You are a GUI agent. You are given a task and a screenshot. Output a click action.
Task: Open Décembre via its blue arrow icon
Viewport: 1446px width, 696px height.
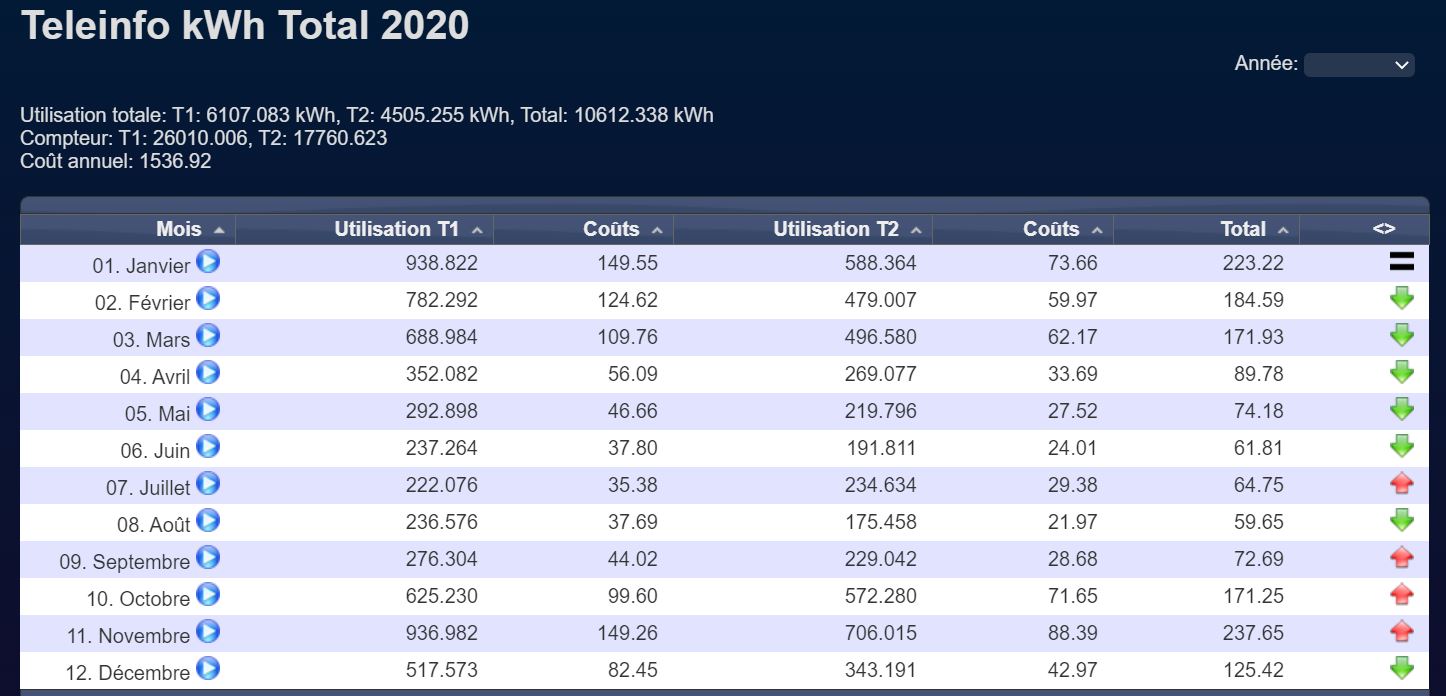(208, 669)
